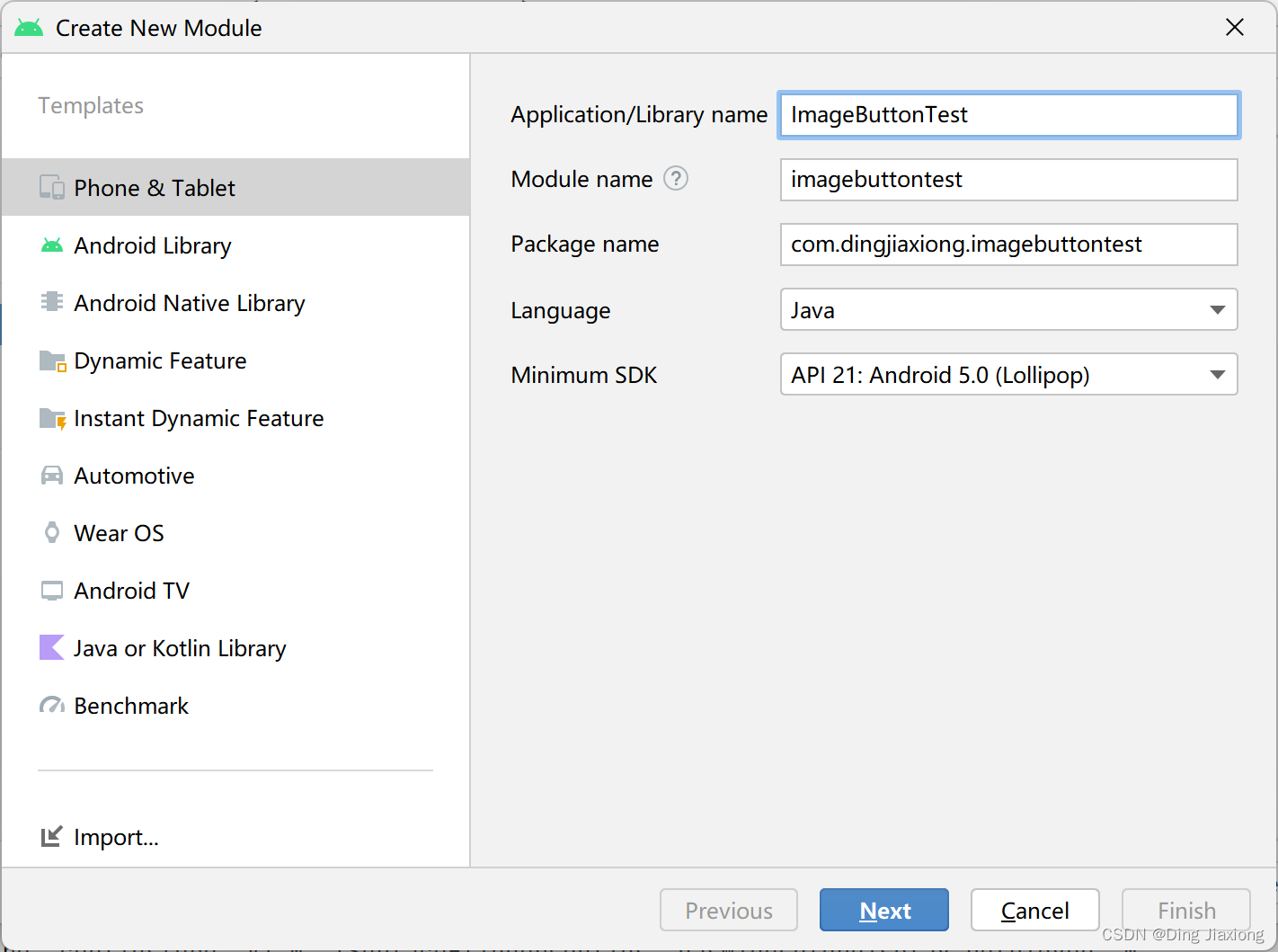Click the Create New Module title text
Image resolution: width=1278 pixels, height=952 pixels.
click(x=159, y=28)
